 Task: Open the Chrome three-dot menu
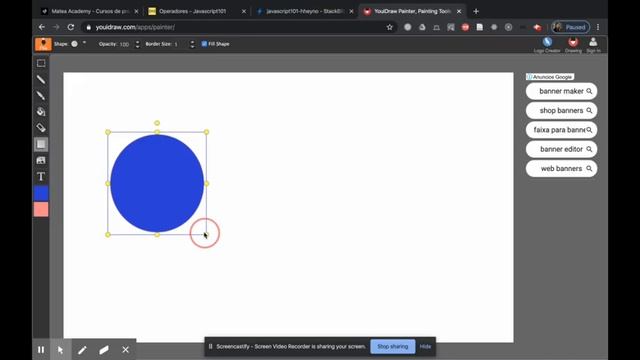click(598, 27)
